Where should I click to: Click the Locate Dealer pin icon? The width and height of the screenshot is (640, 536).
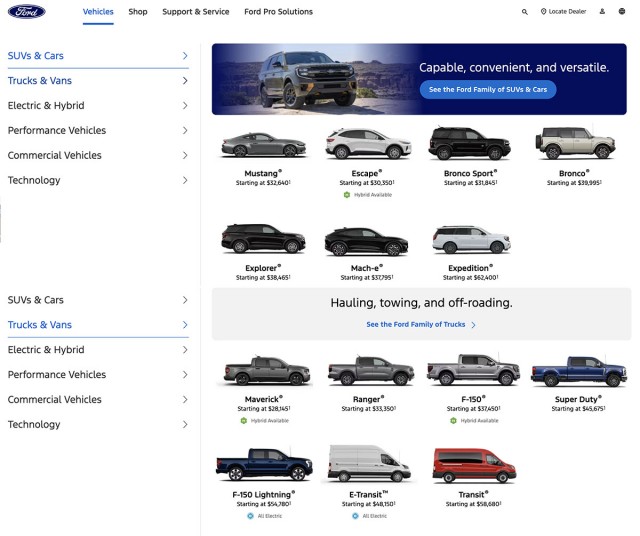(543, 11)
